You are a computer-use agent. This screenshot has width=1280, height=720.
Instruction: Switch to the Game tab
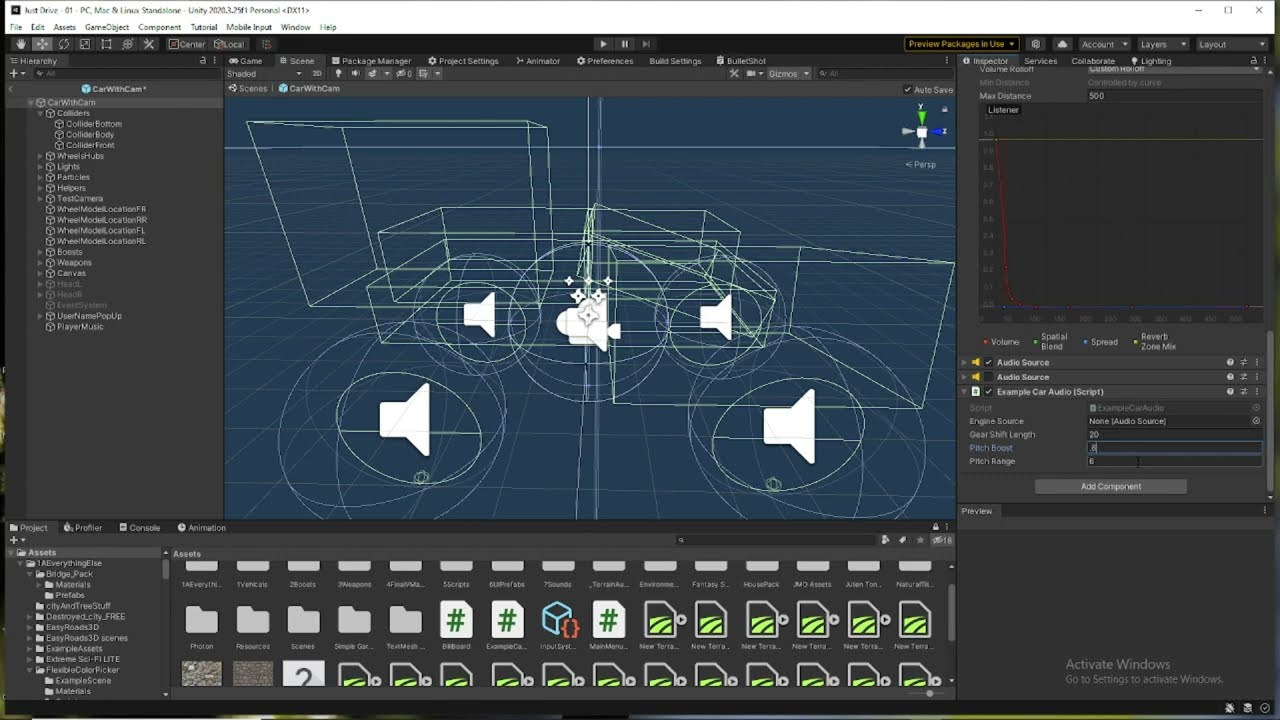click(246, 61)
